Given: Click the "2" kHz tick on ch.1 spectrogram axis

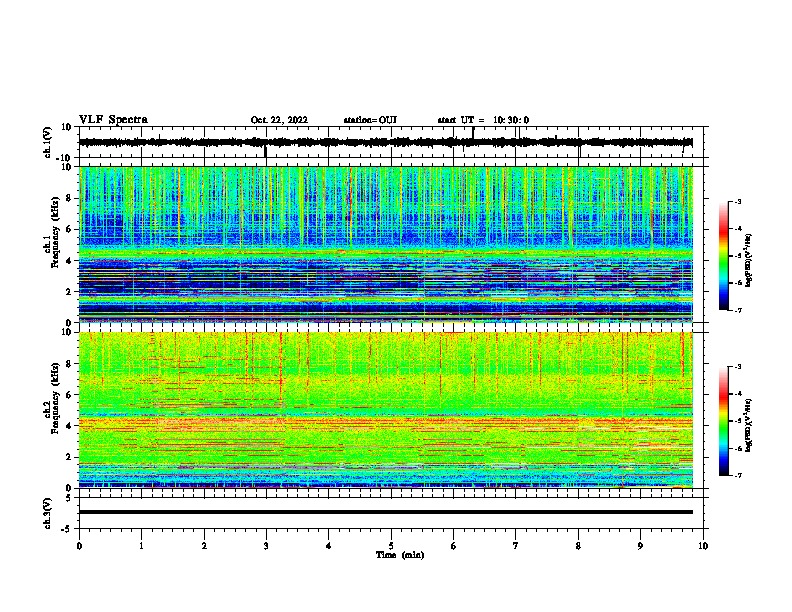Looking at the screenshot, I should (69, 291).
